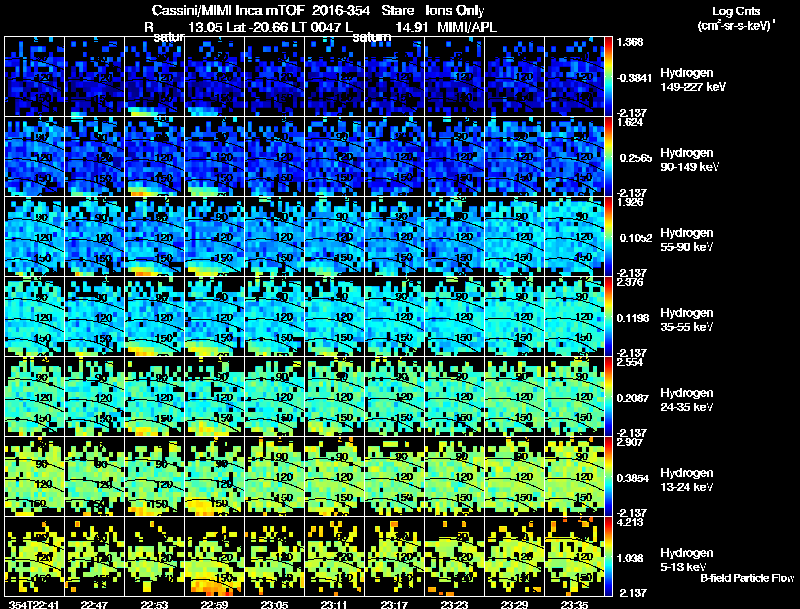Image resolution: width=800 pixels, height=609 pixels.
Task: Open the Hydrogen 35-55 keV panel at 23:11
Action: coord(334,317)
